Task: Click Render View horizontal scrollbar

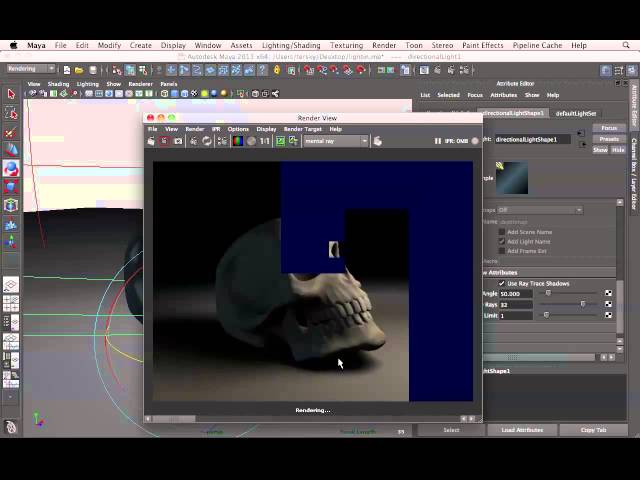Action: tap(309, 418)
